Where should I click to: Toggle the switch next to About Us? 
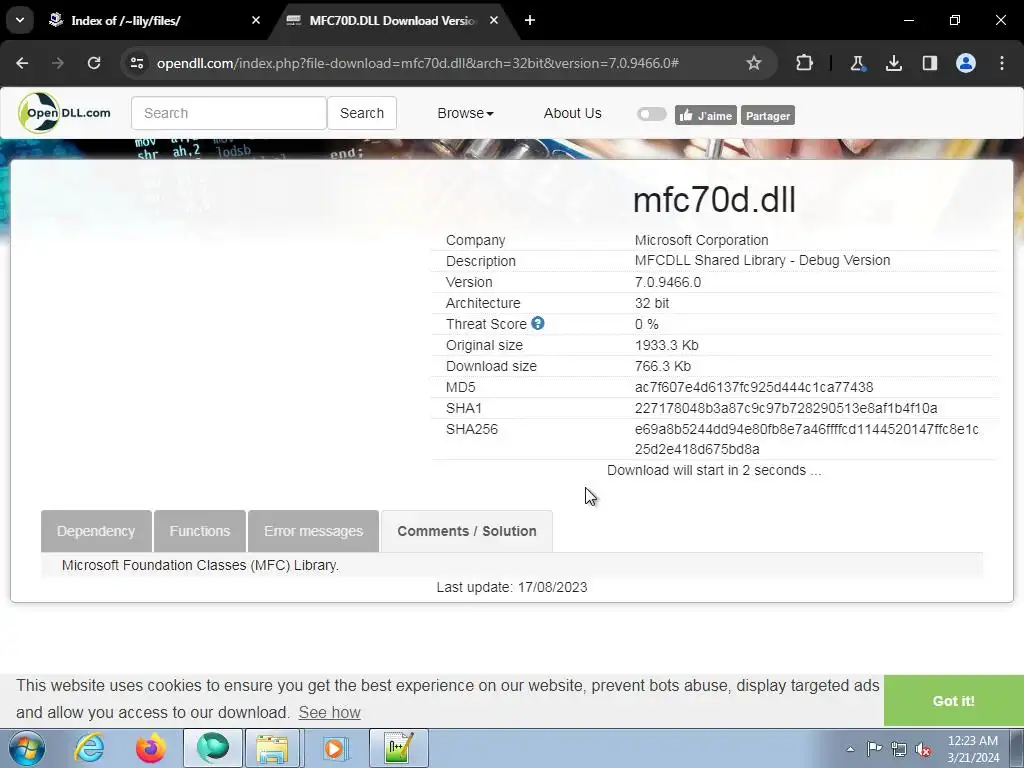[651, 114]
